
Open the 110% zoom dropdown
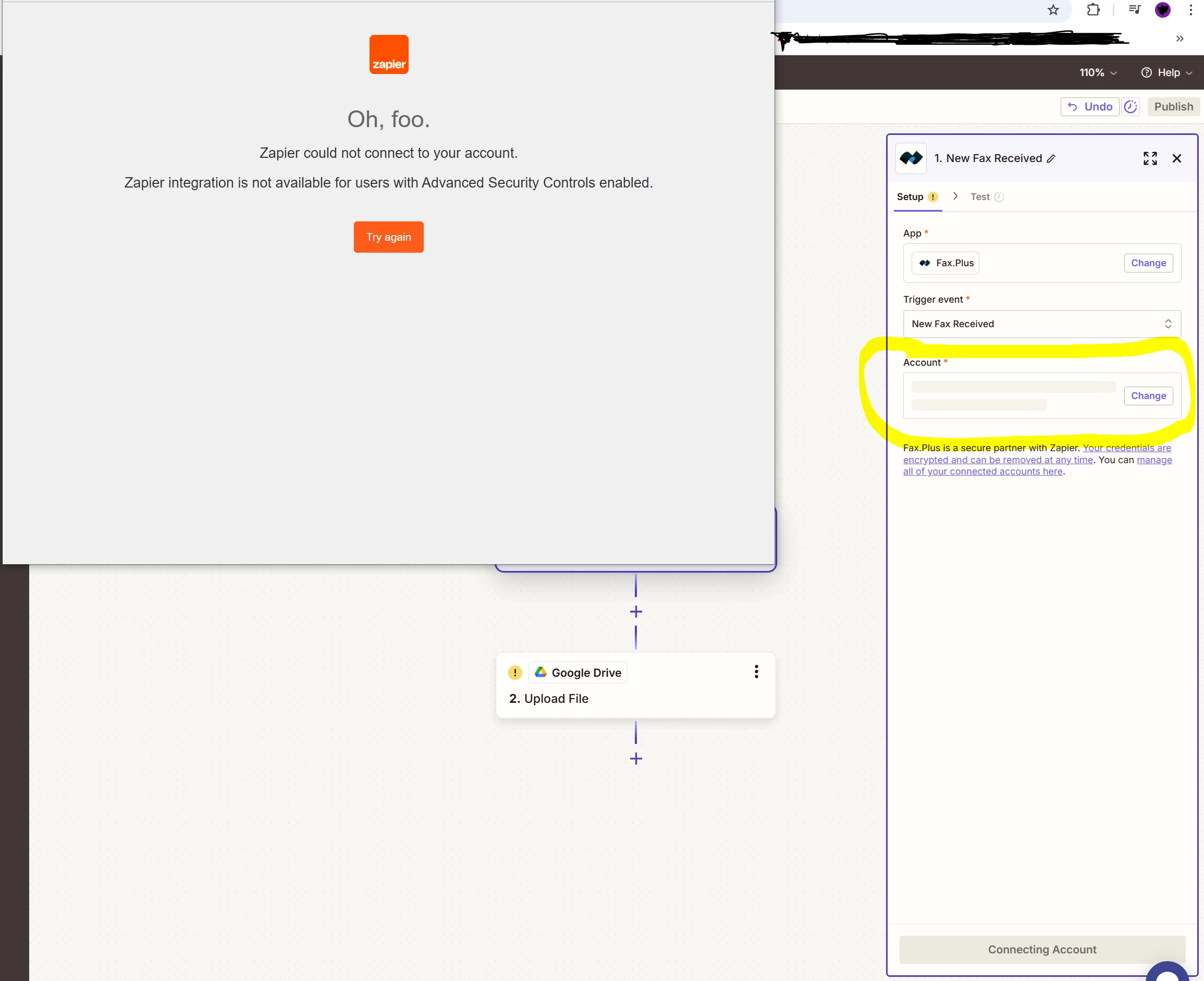coord(1098,72)
